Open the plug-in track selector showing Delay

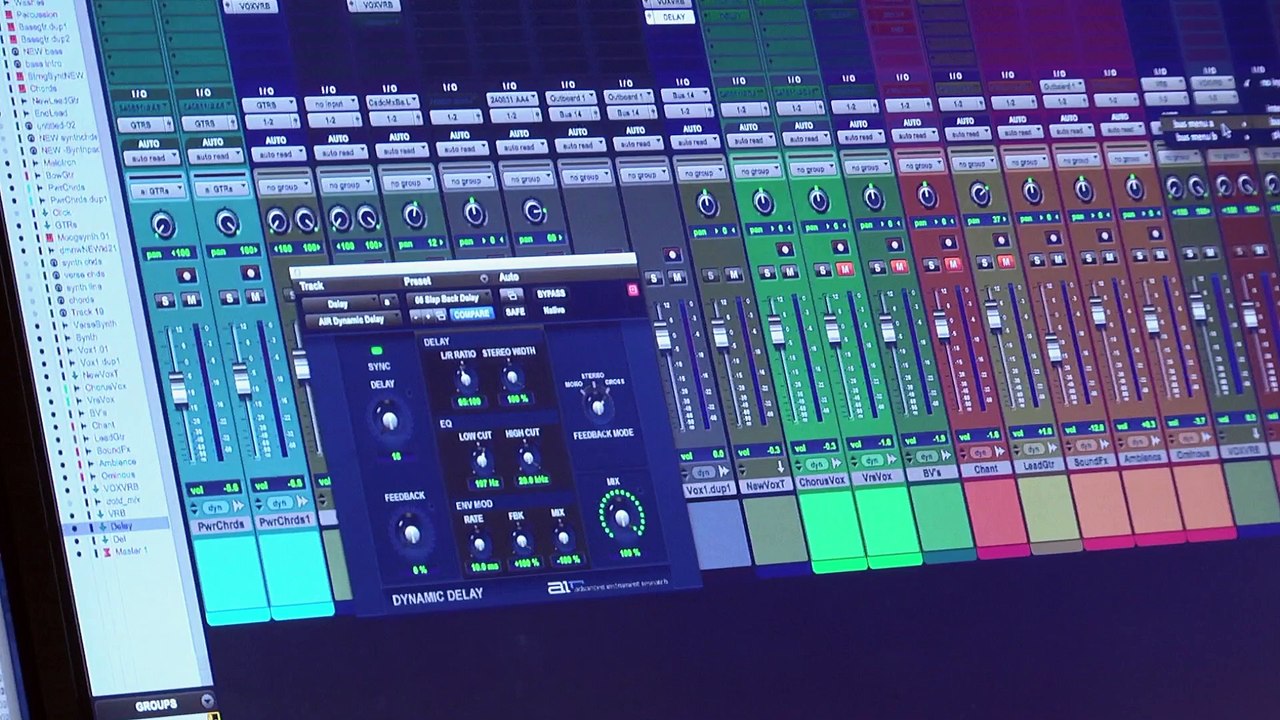click(x=338, y=304)
